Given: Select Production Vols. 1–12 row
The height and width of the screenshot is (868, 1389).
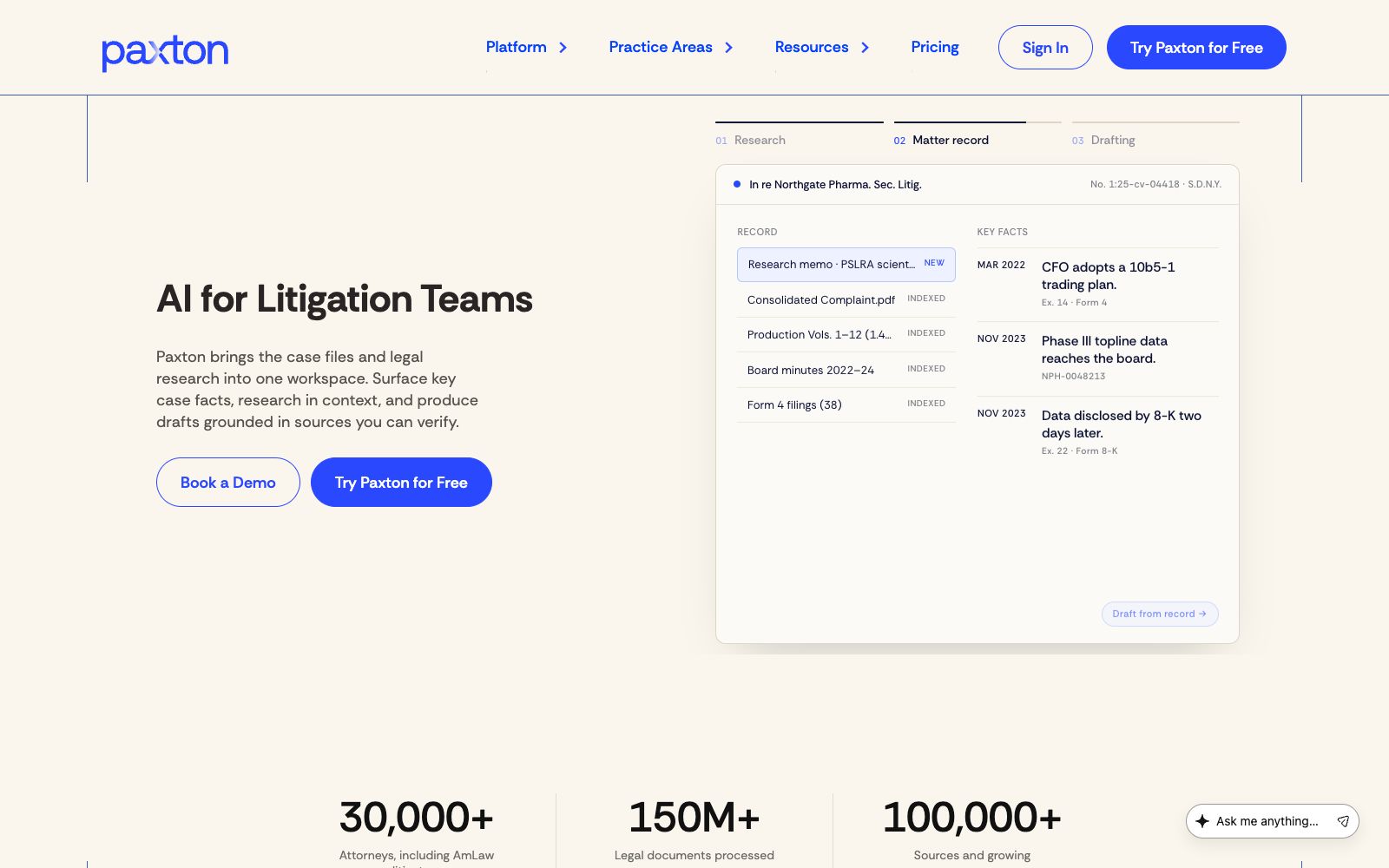Looking at the screenshot, I should [846, 334].
